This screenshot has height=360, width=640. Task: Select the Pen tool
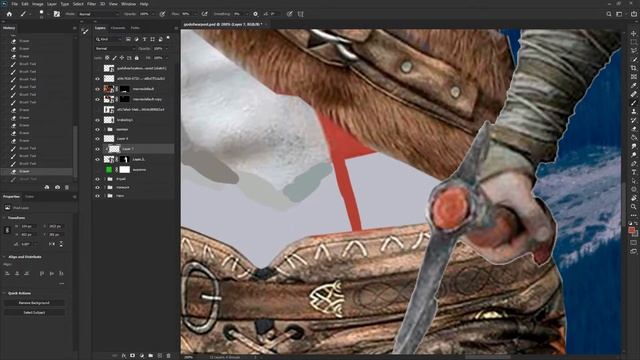coord(633,163)
